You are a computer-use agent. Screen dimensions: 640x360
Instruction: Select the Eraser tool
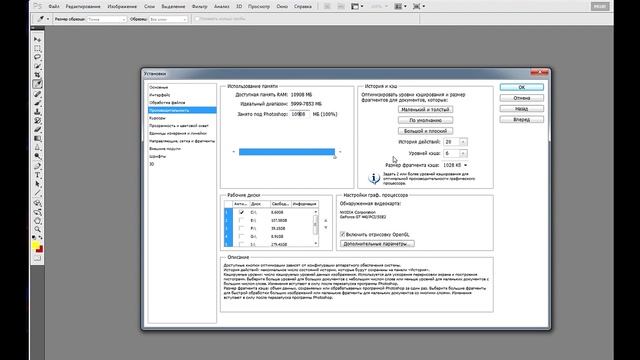click(37, 129)
